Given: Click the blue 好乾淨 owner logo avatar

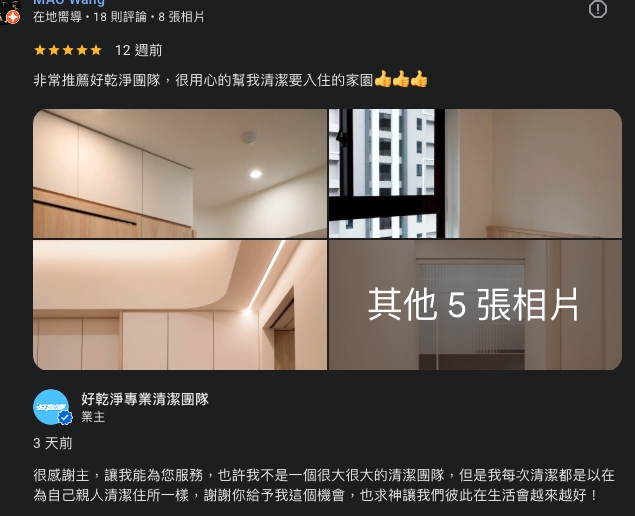Looking at the screenshot, I should (x=51, y=407).
